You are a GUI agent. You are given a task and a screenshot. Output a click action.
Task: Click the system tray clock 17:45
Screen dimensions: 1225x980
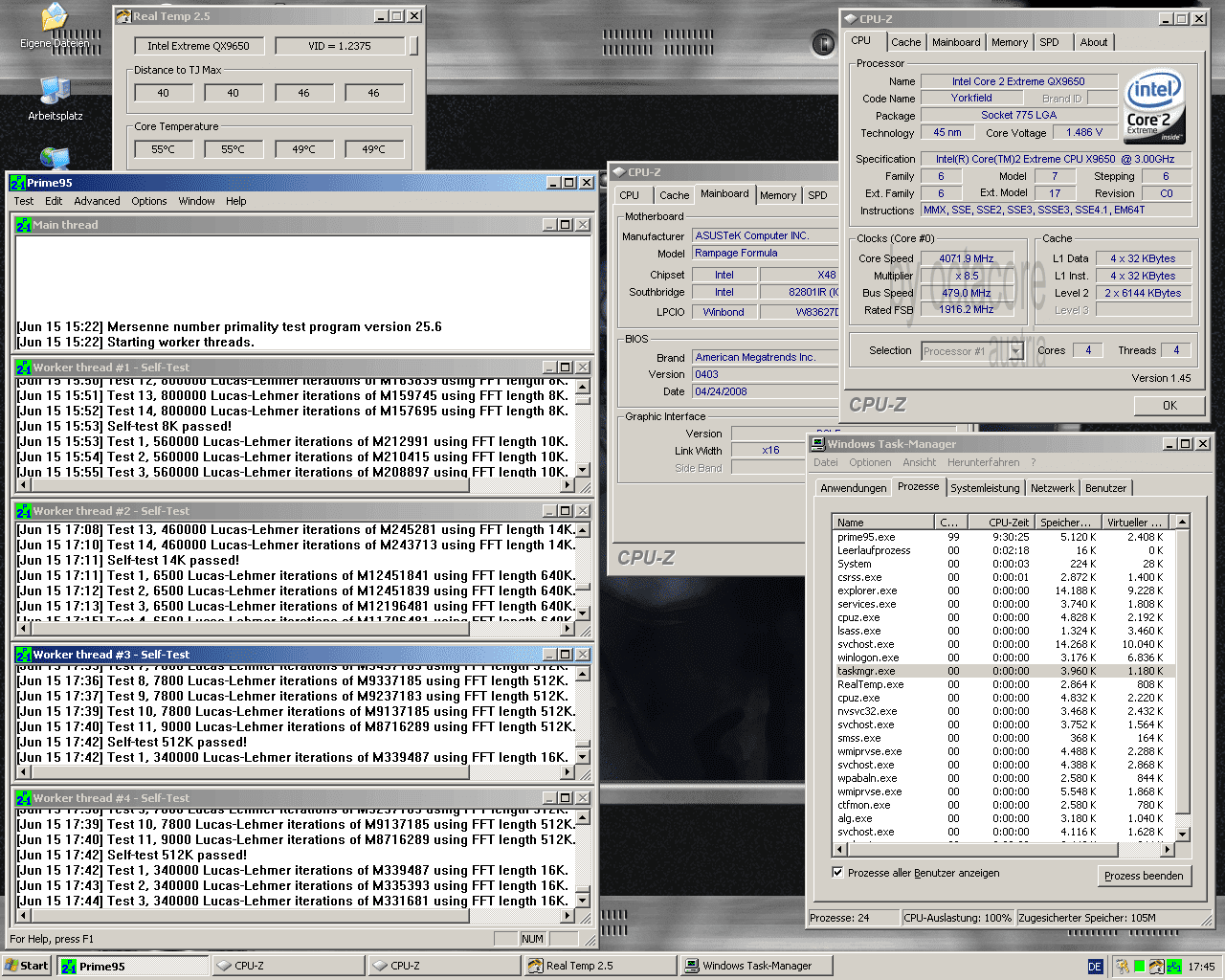pos(1201,967)
